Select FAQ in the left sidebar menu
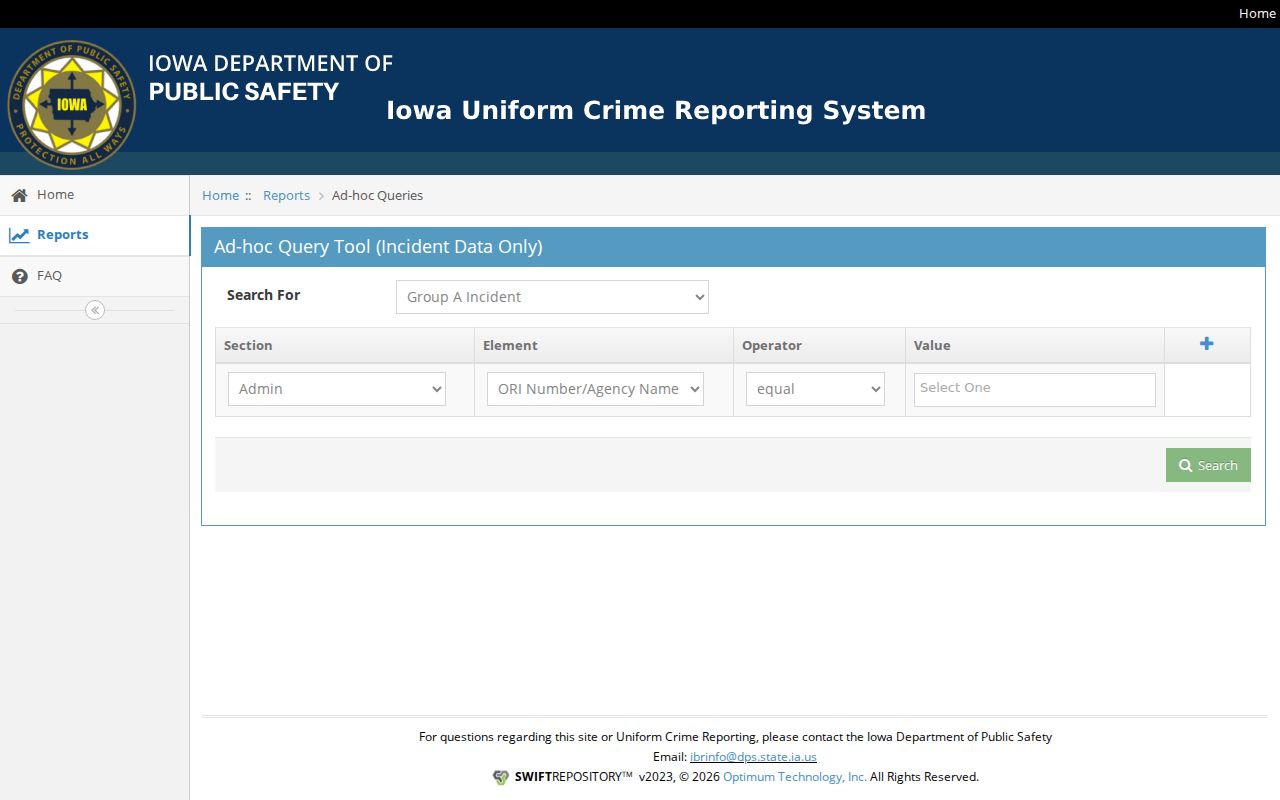Screen dimensions: 1280x800 95,276
